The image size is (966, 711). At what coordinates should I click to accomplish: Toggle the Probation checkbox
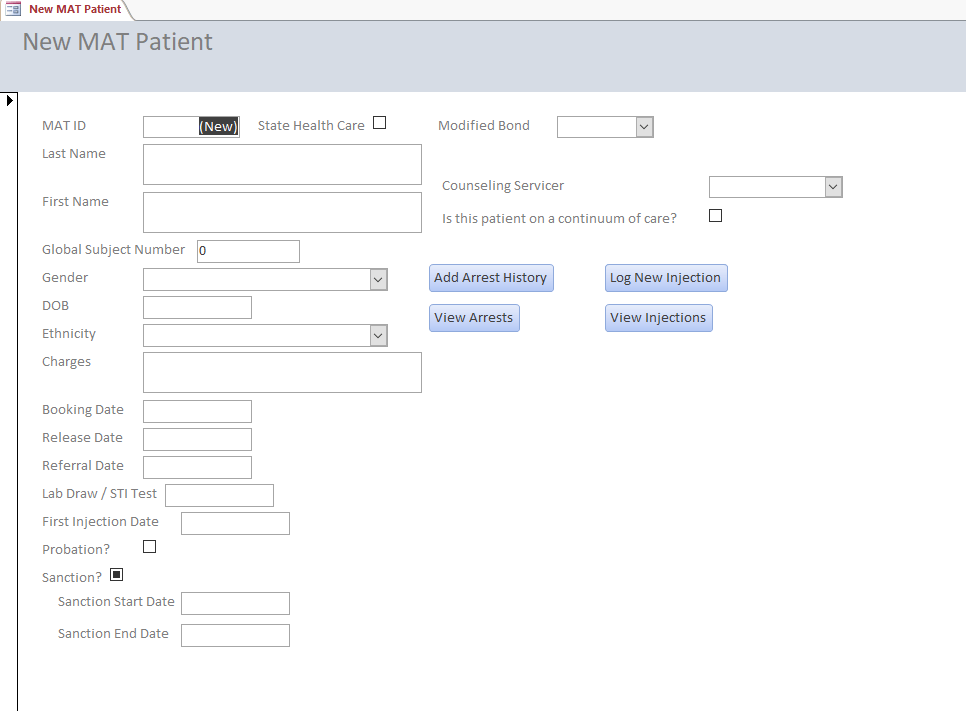(x=150, y=547)
